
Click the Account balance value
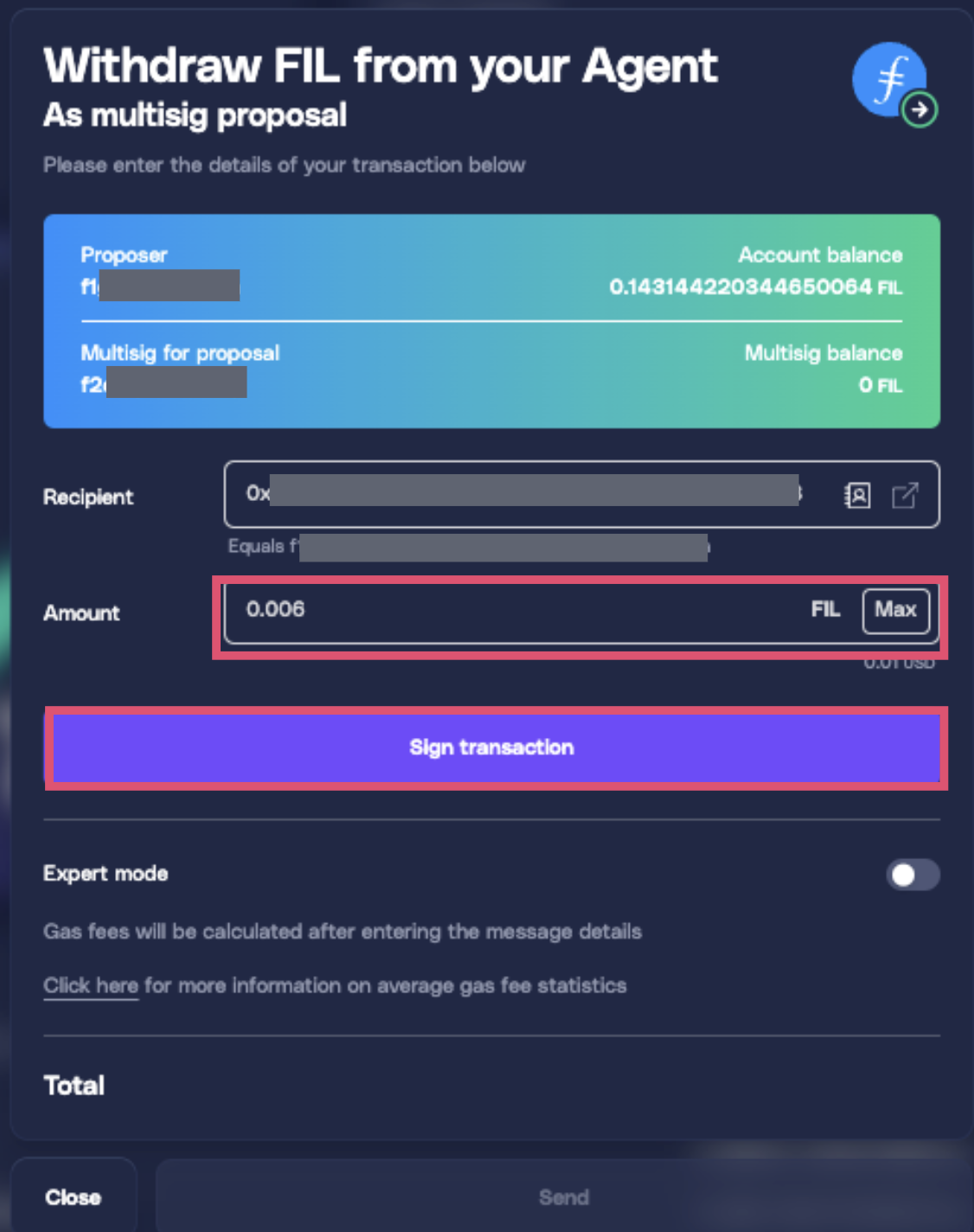coord(755,287)
